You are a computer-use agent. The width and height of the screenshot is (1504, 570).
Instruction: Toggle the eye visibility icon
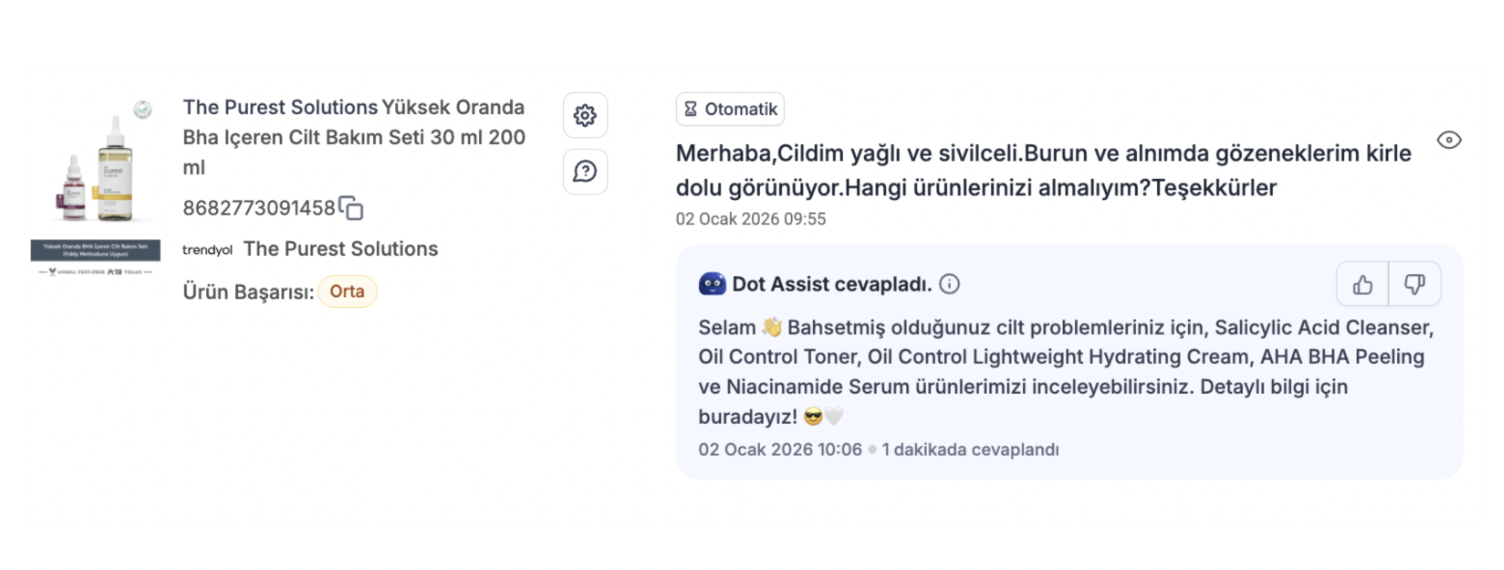[x=1449, y=140]
